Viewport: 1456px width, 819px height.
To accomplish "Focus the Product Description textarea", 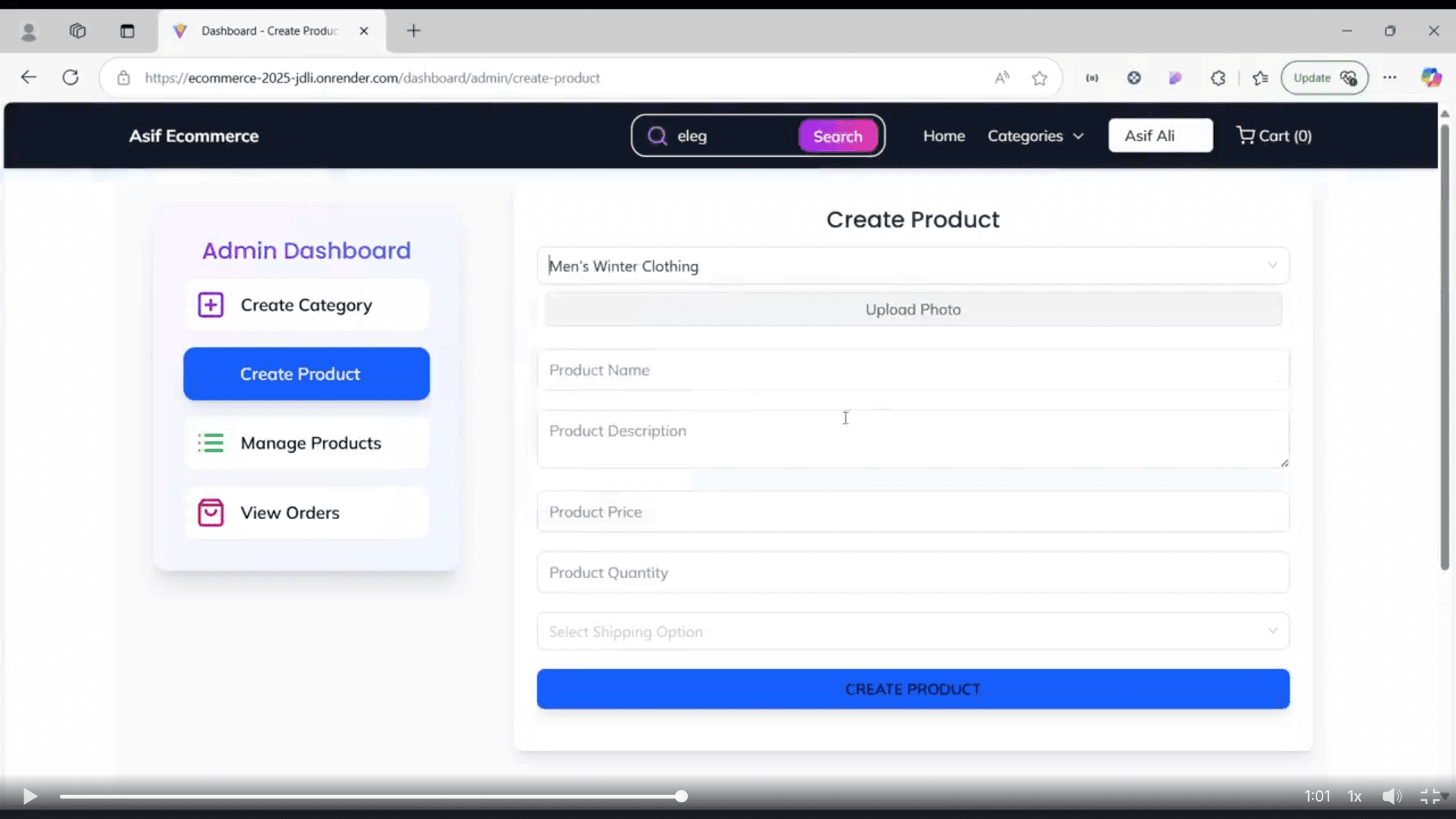I will [x=913, y=439].
